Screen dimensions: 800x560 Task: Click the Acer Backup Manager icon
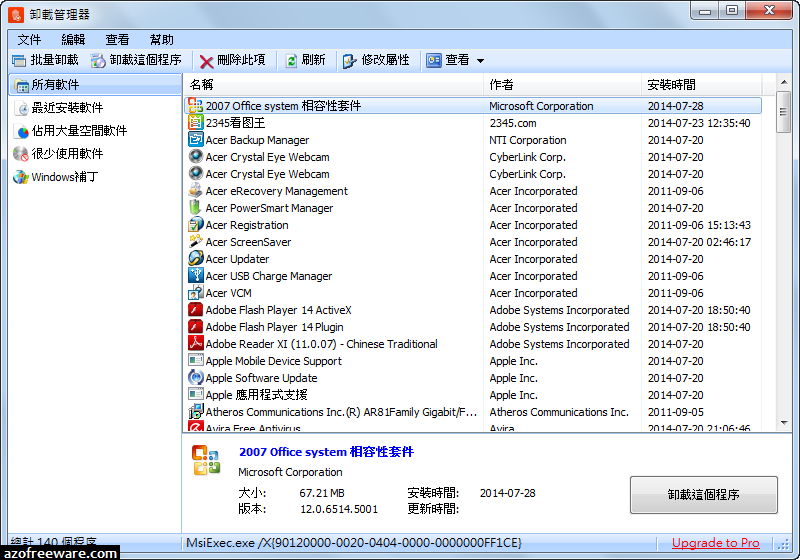pyautogui.click(x=195, y=139)
